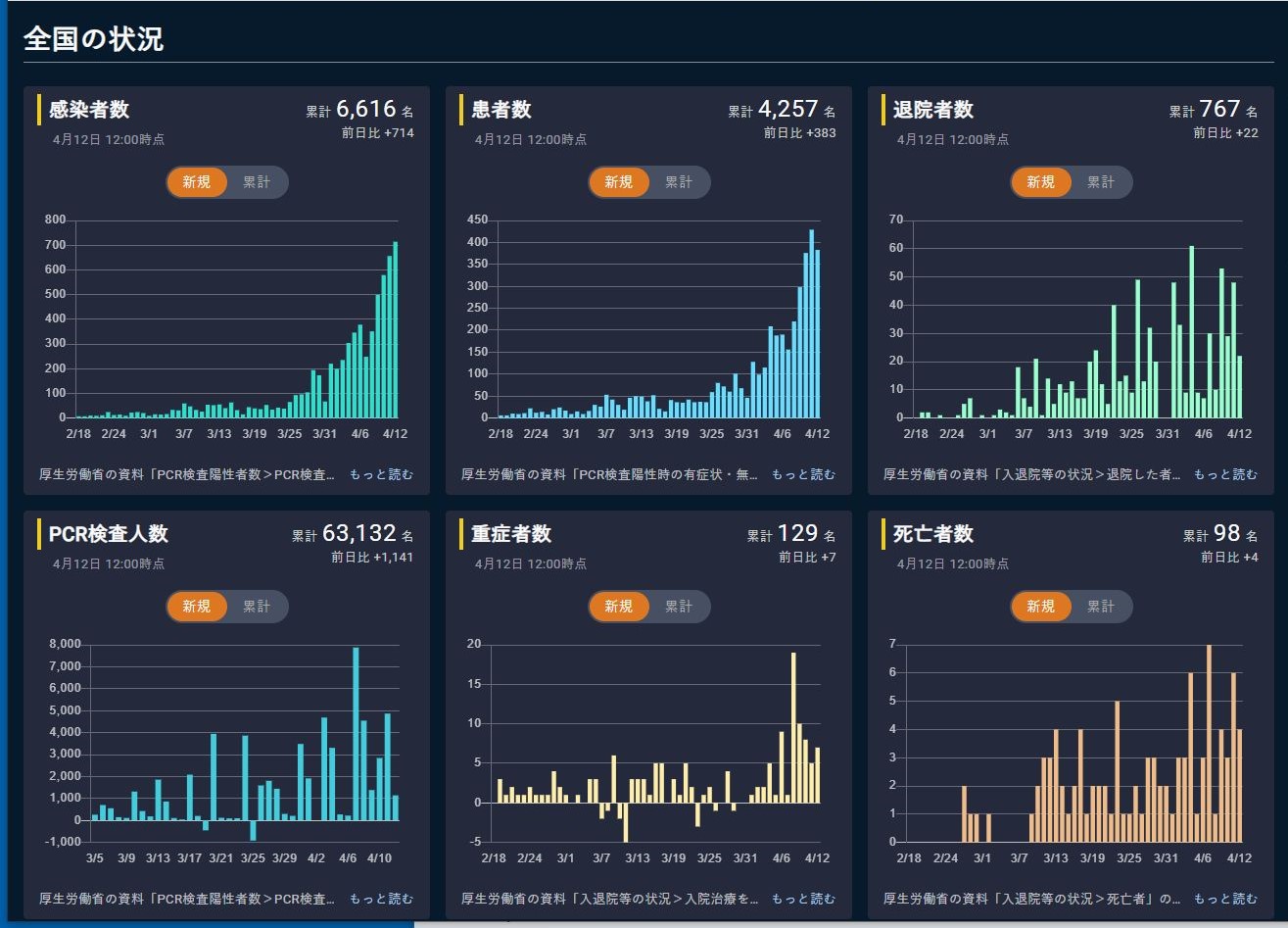This screenshot has height=928, width=1288.
Task: Switch 死亡者数 chart to 累計 view
Action: click(x=1101, y=607)
